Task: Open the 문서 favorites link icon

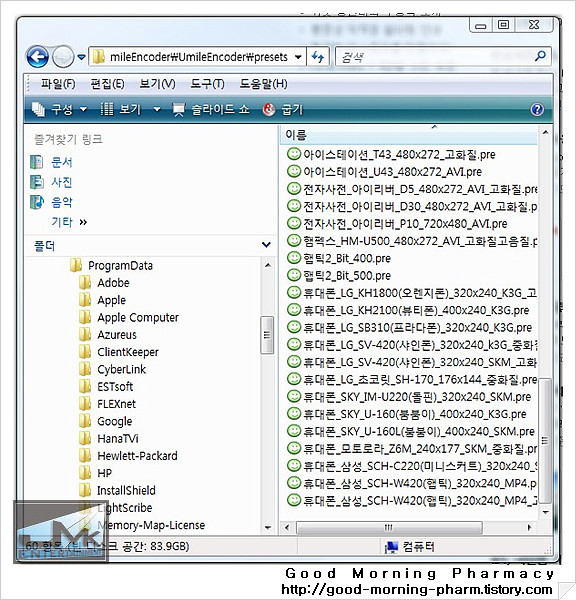Action: [36, 162]
